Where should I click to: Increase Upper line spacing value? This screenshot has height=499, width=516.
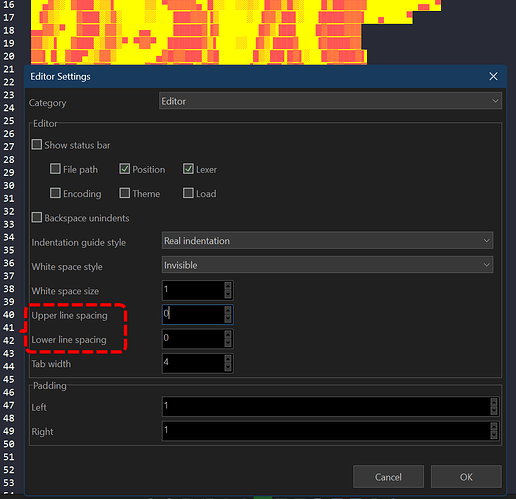(228, 310)
